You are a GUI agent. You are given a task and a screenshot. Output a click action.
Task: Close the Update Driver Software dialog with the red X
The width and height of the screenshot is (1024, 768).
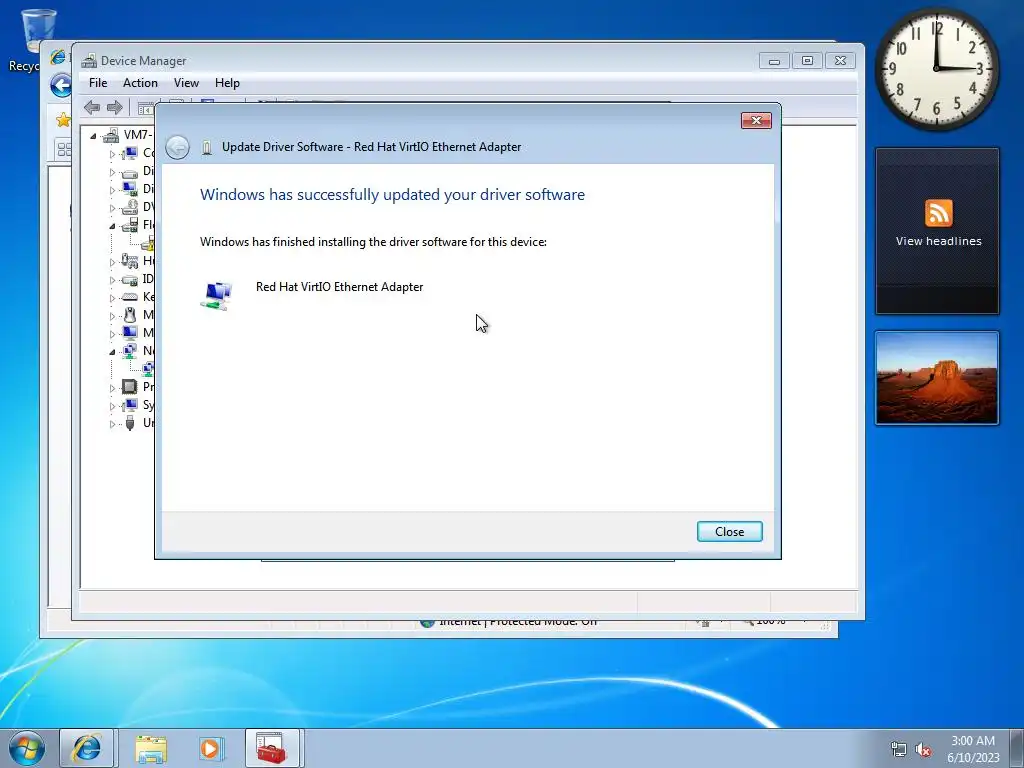point(756,120)
